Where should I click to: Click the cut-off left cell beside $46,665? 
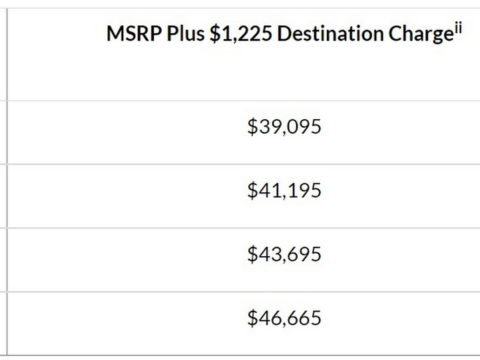3,324
